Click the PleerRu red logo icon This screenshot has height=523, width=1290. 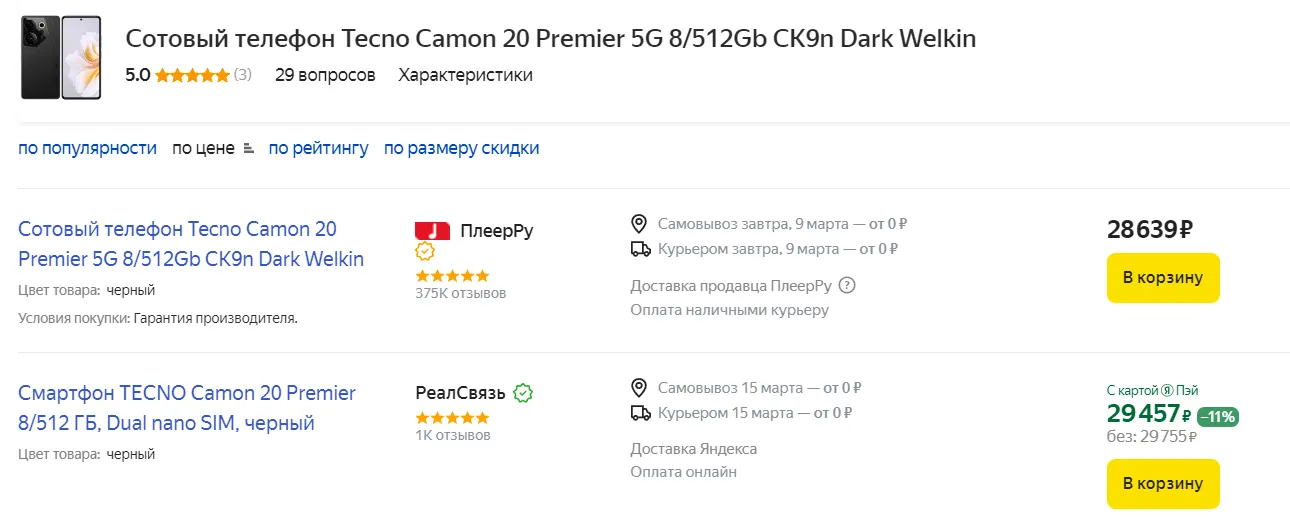pyautogui.click(x=432, y=231)
